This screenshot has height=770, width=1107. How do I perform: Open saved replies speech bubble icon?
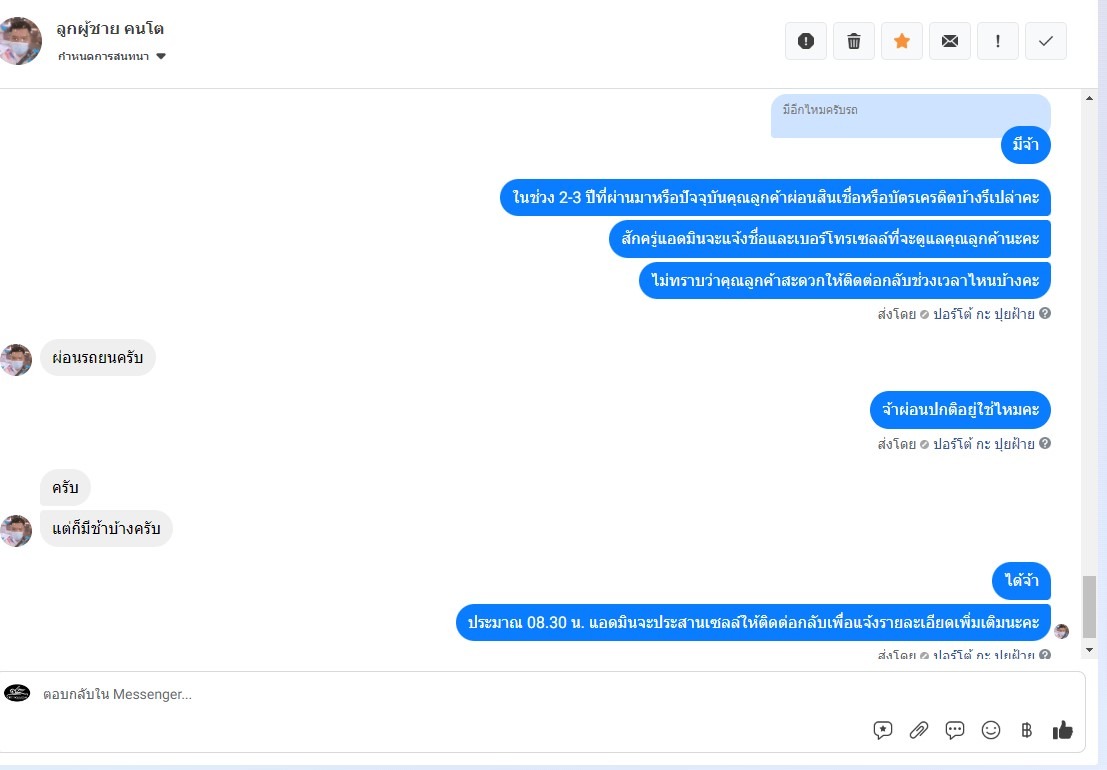(882, 730)
